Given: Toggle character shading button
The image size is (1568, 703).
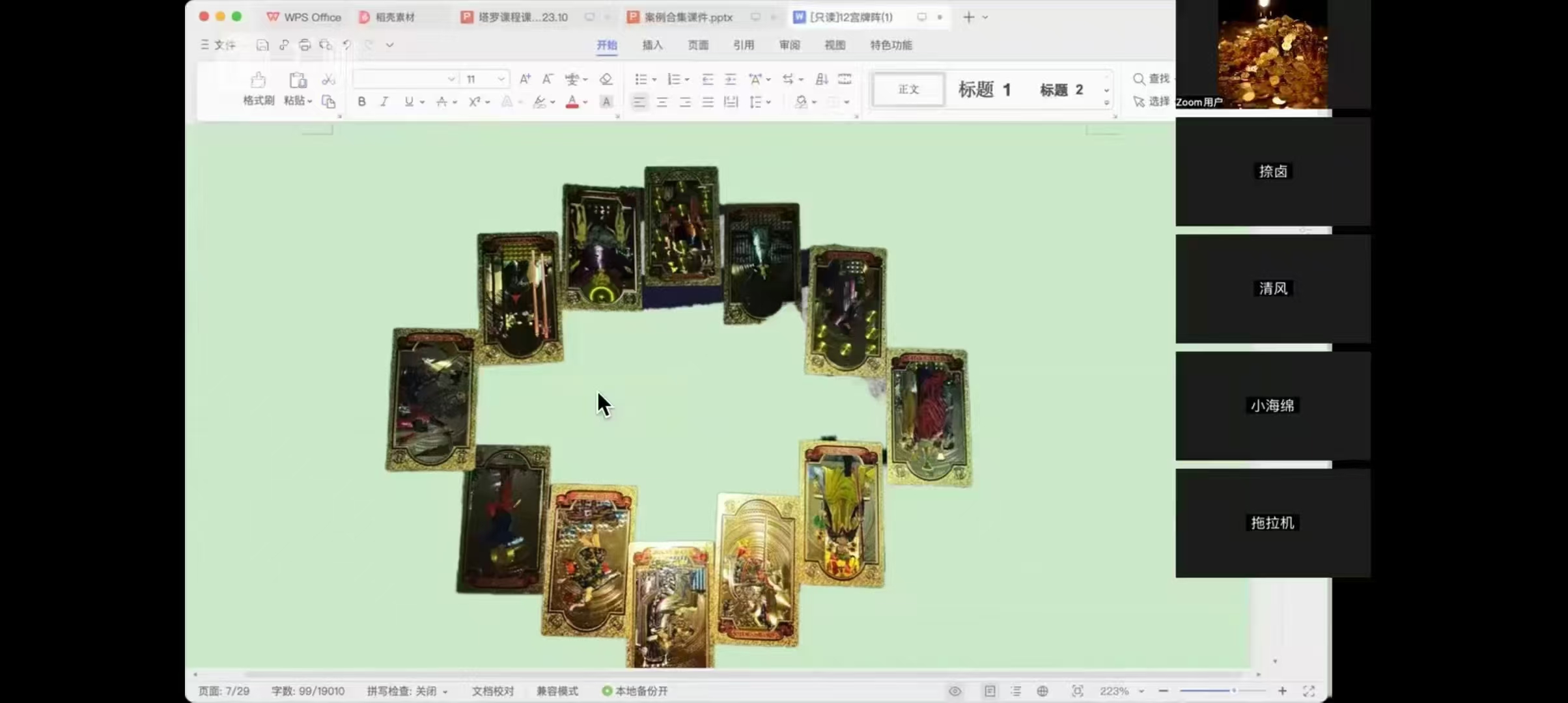Looking at the screenshot, I should (606, 102).
